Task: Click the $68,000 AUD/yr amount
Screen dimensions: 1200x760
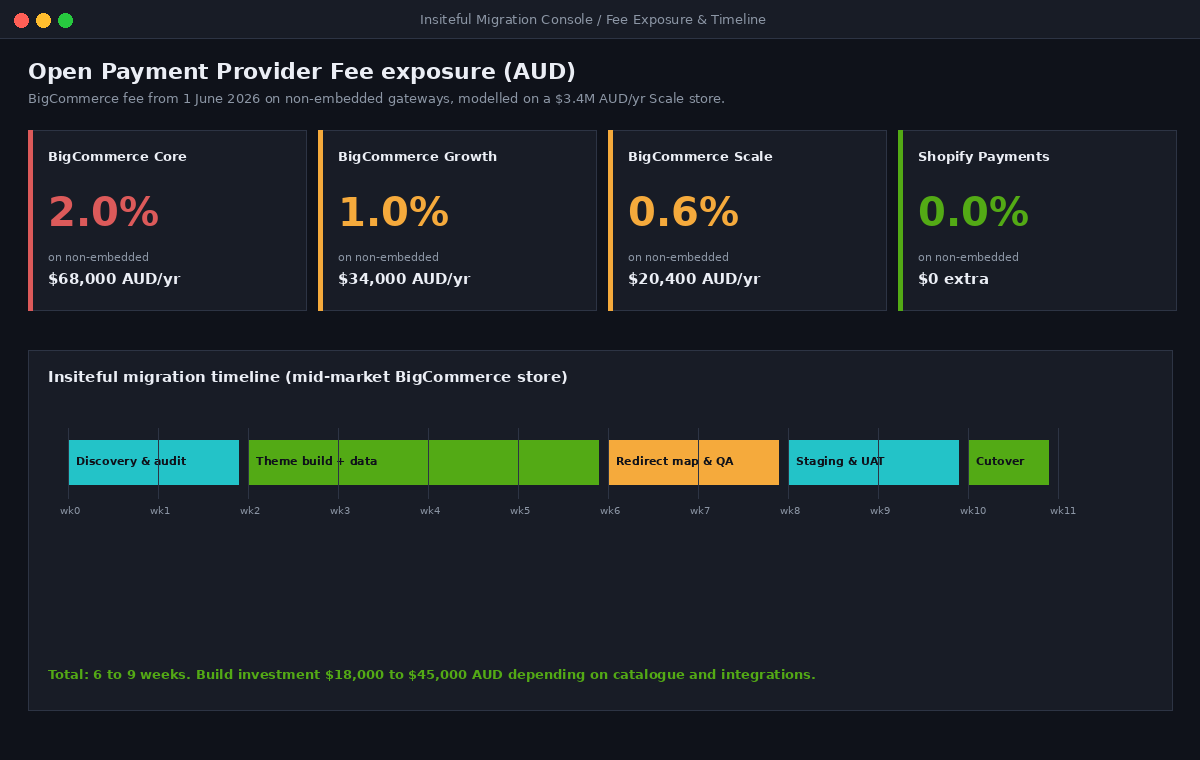Action: [x=114, y=279]
